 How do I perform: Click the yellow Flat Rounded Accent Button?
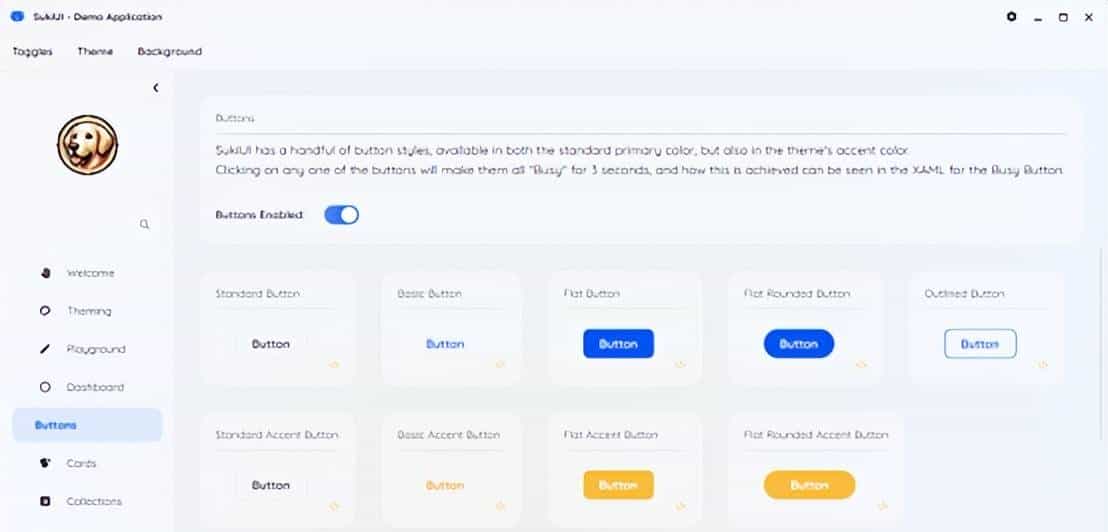pyautogui.click(x=809, y=485)
